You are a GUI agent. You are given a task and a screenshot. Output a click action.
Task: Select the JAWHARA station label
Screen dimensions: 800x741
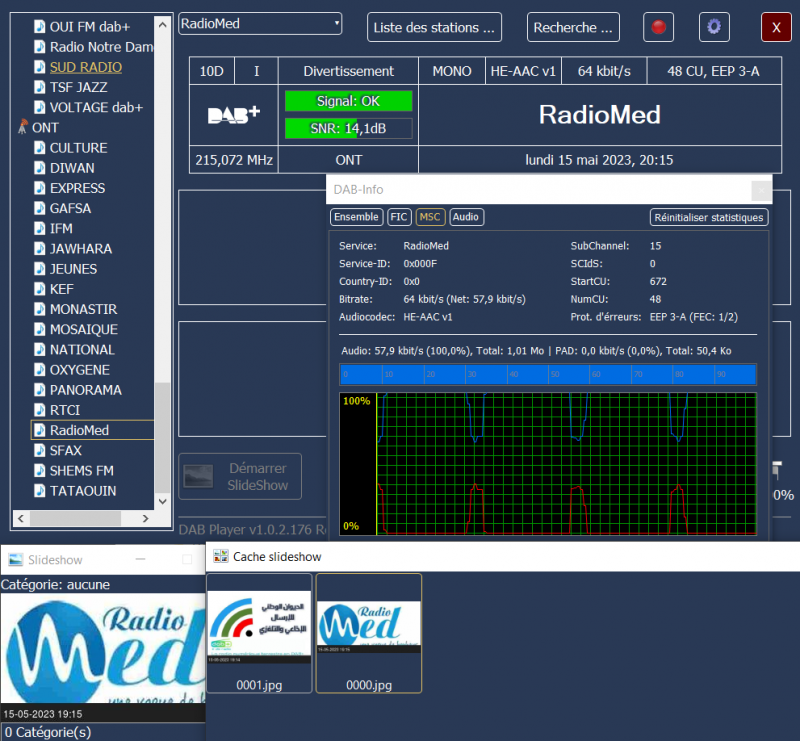pyautogui.click(x=81, y=249)
